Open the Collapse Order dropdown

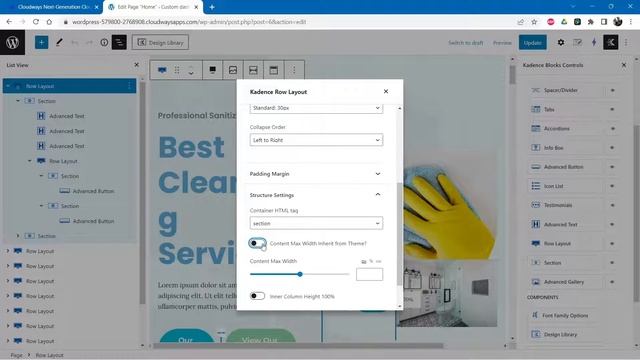coord(316,140)
